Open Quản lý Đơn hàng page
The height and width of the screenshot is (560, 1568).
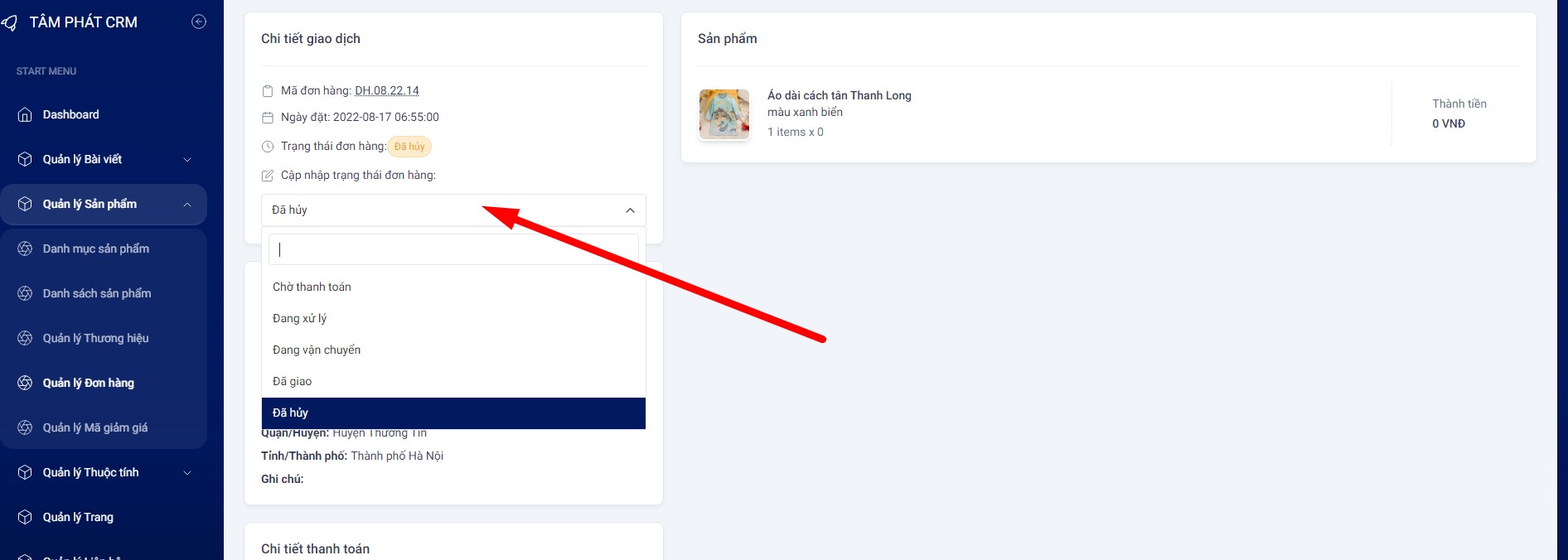[89, 383]
